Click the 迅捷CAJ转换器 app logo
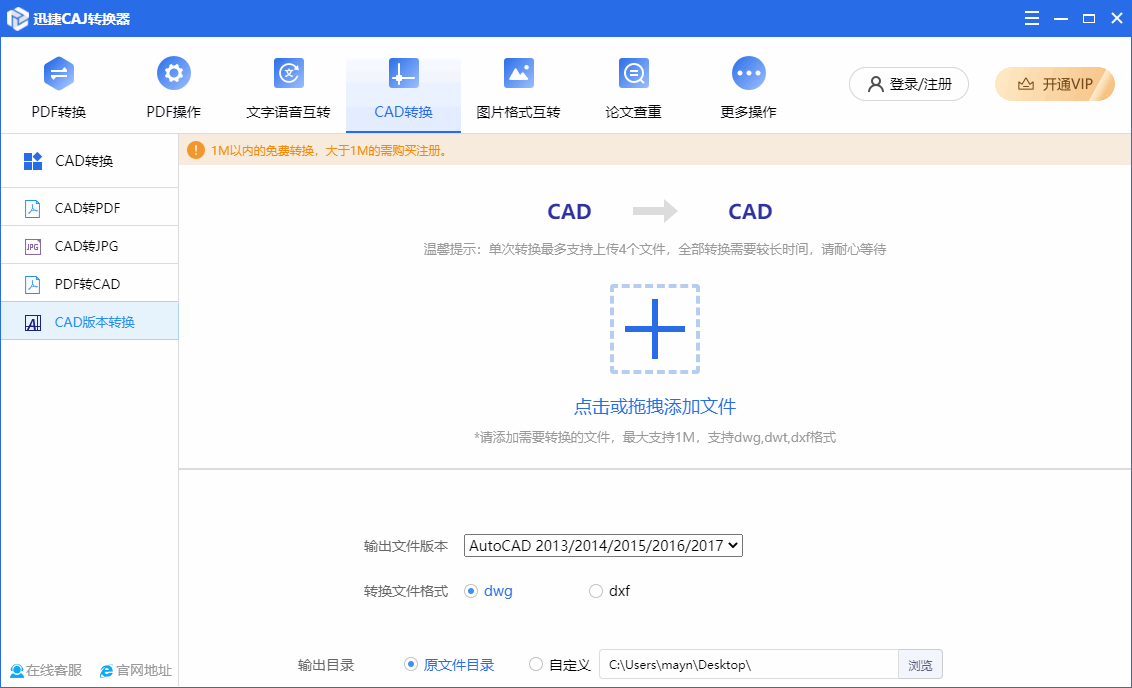 tap(17, 19)
